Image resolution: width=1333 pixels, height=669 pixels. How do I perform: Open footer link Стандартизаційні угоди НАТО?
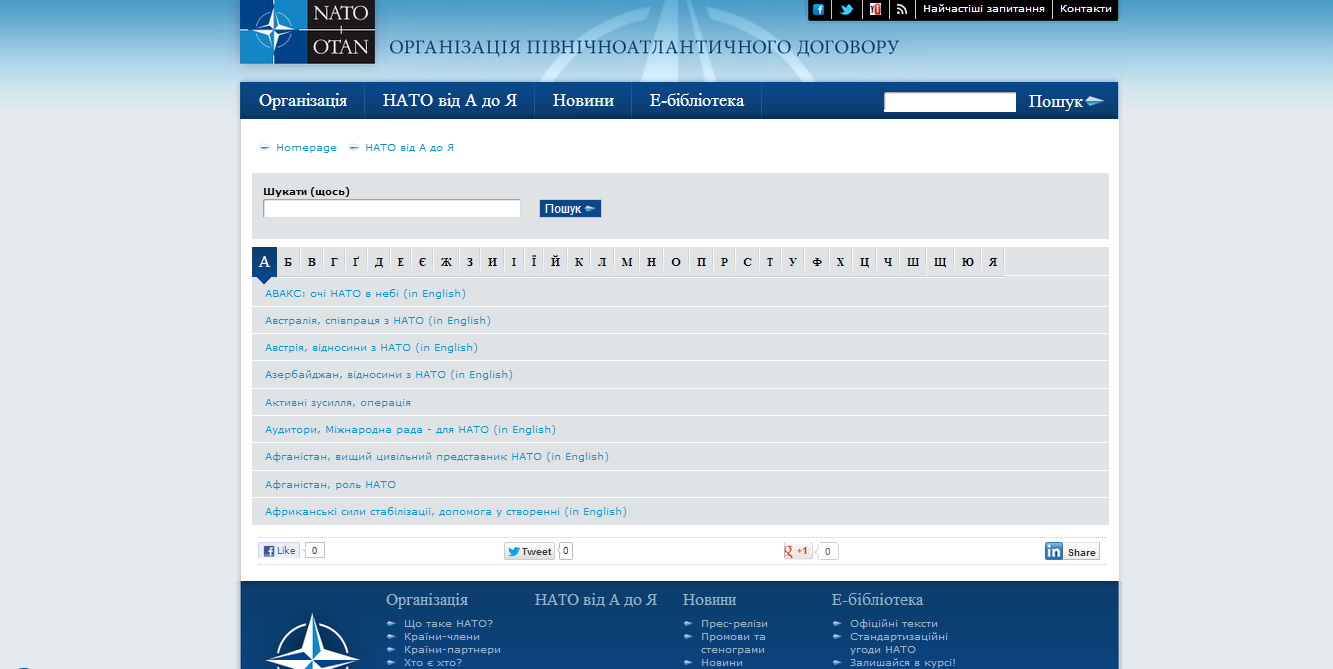[899, 643]
